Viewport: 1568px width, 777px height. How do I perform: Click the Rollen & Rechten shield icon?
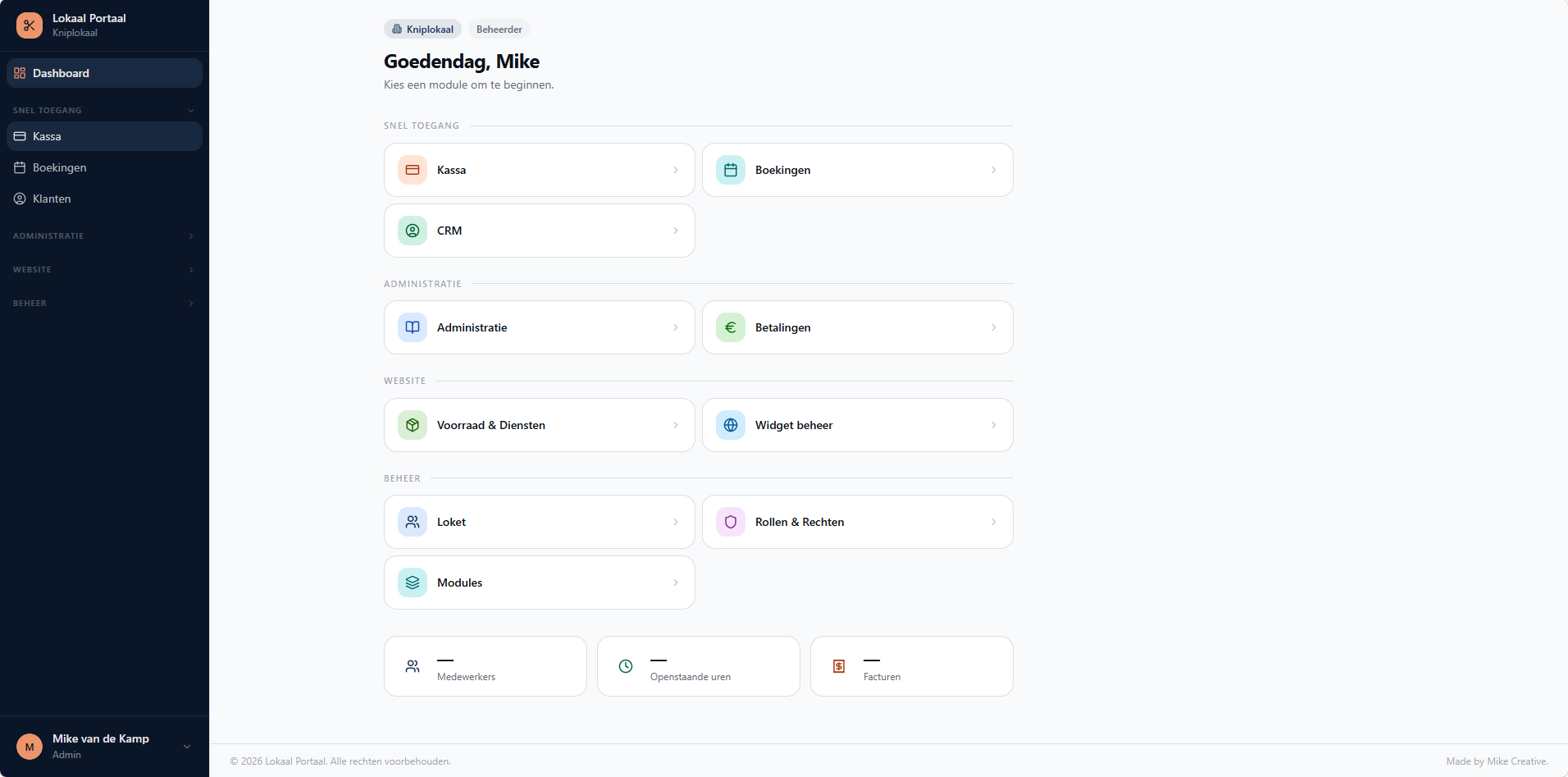point(731,522)
